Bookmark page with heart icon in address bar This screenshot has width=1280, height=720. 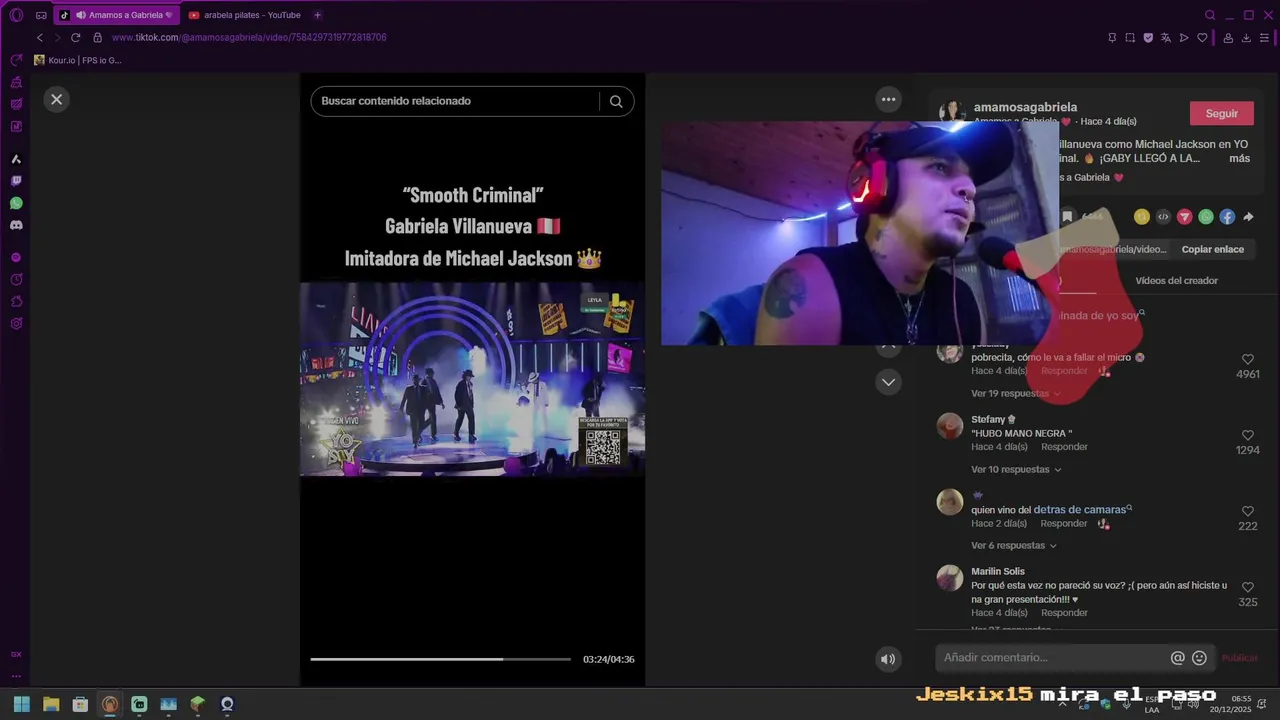coord(1202,38)
